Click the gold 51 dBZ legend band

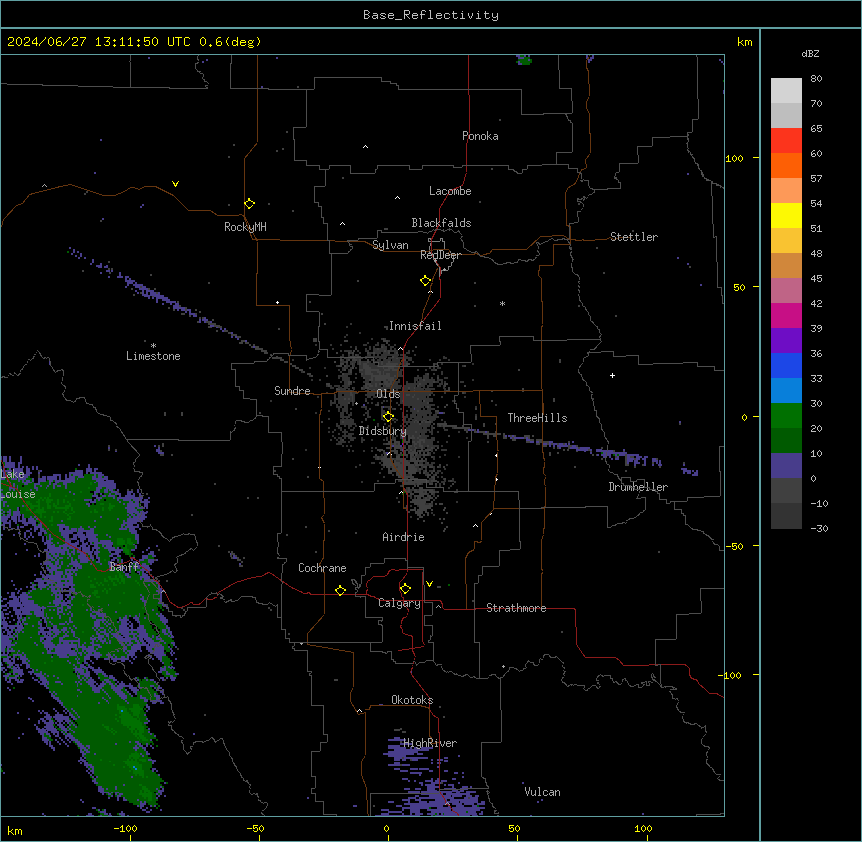pos(786,241)
